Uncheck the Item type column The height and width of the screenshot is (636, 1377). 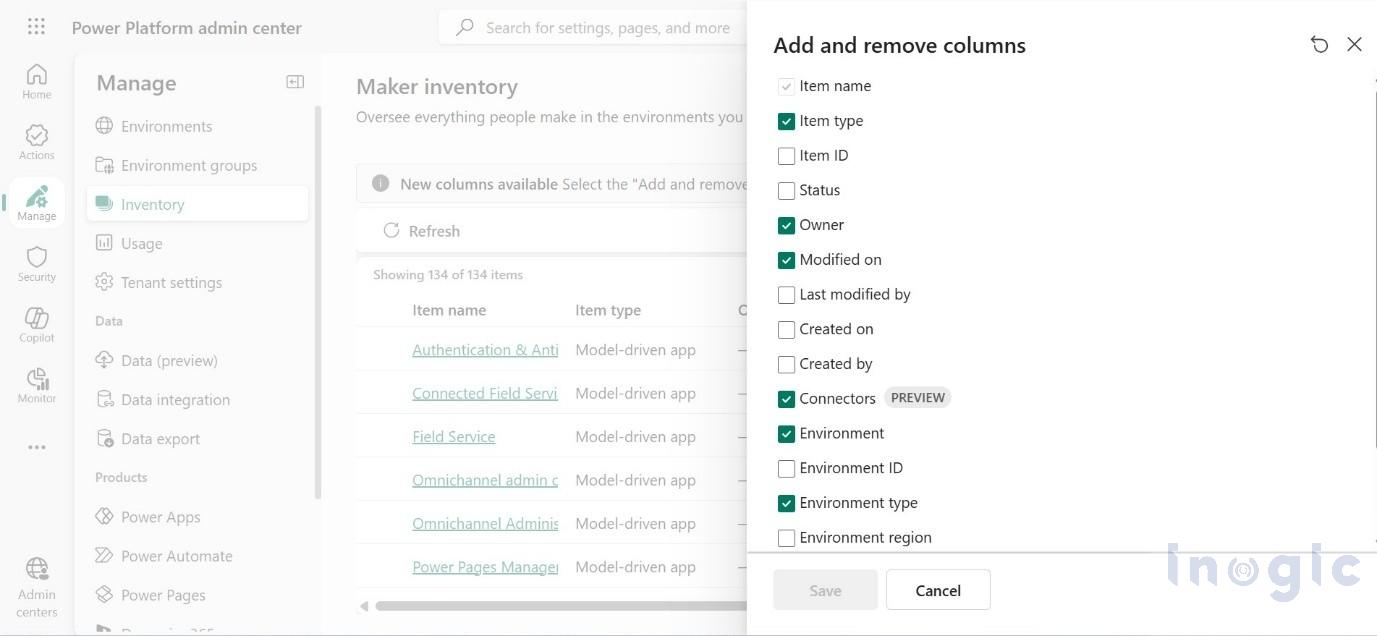(786, 121)
